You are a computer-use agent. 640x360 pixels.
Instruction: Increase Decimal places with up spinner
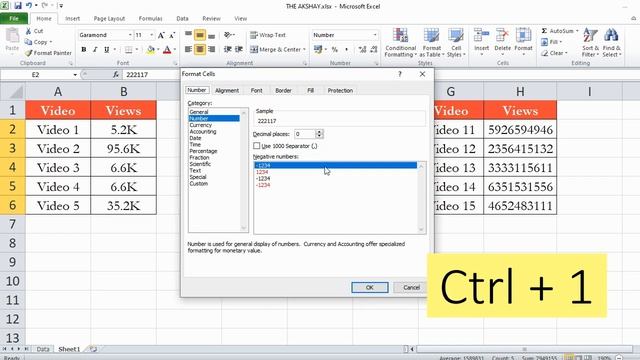320,132
